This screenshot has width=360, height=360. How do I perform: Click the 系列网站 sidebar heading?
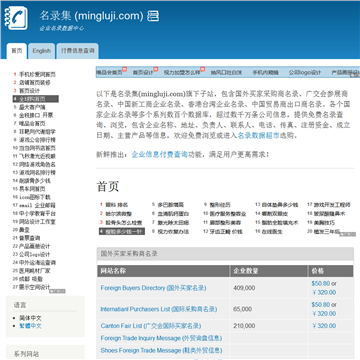(26, 354)
